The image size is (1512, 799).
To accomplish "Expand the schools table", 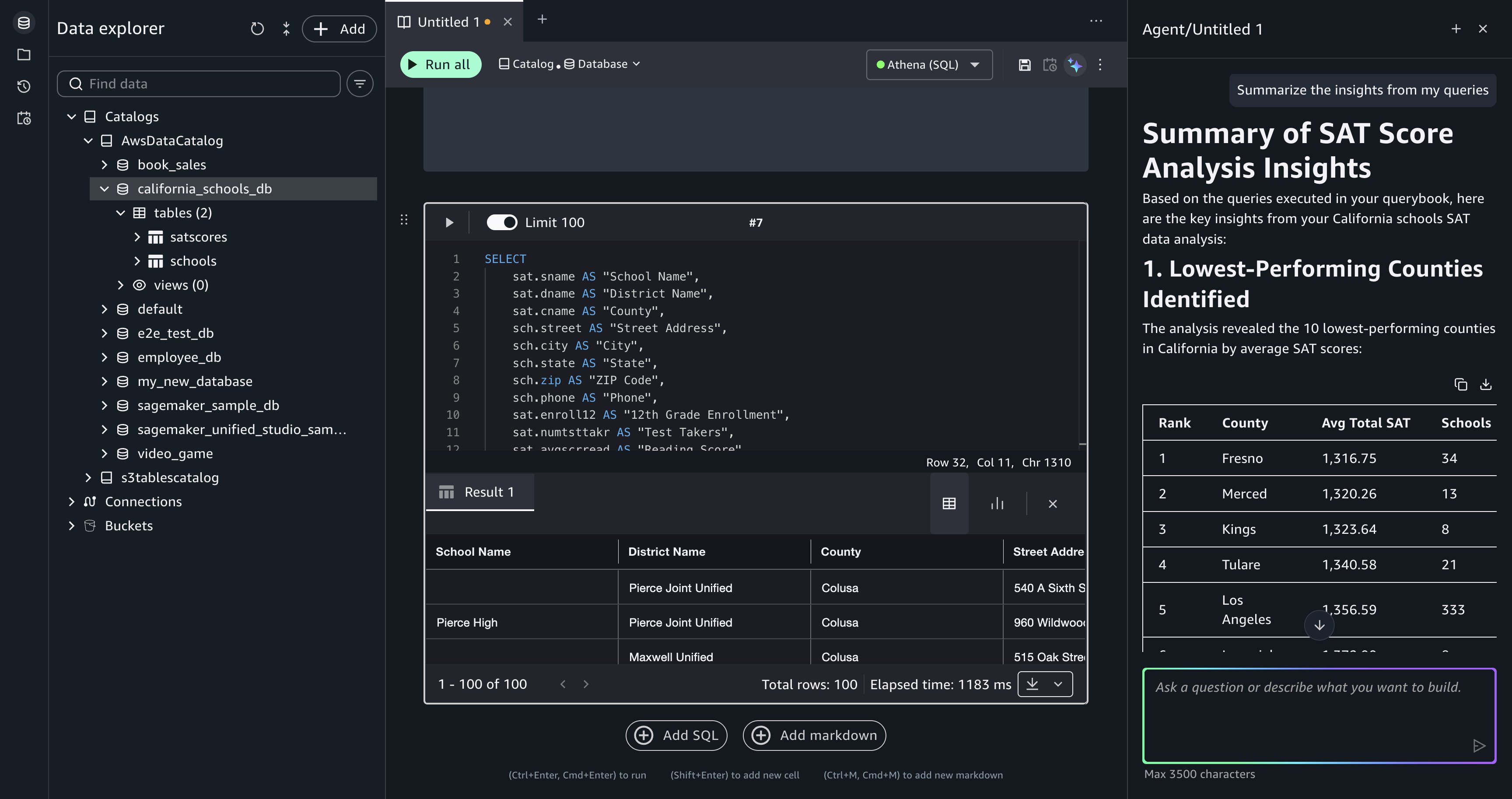I will point(137,261).
